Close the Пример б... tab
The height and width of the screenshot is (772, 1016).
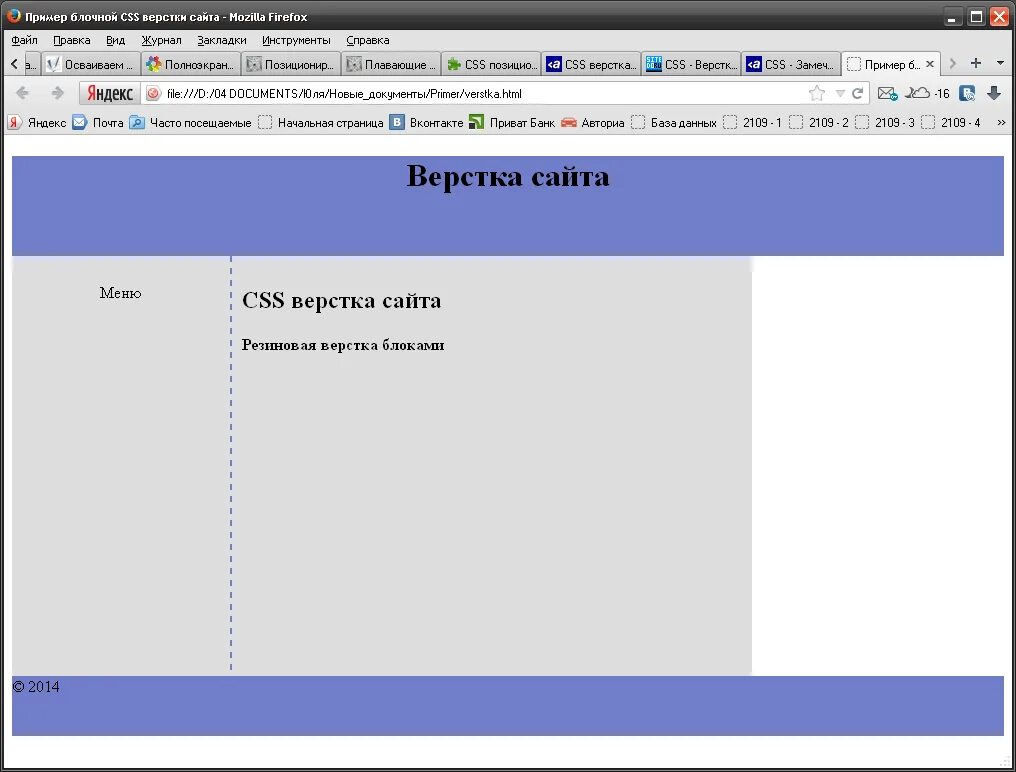[x=930, y=64]
